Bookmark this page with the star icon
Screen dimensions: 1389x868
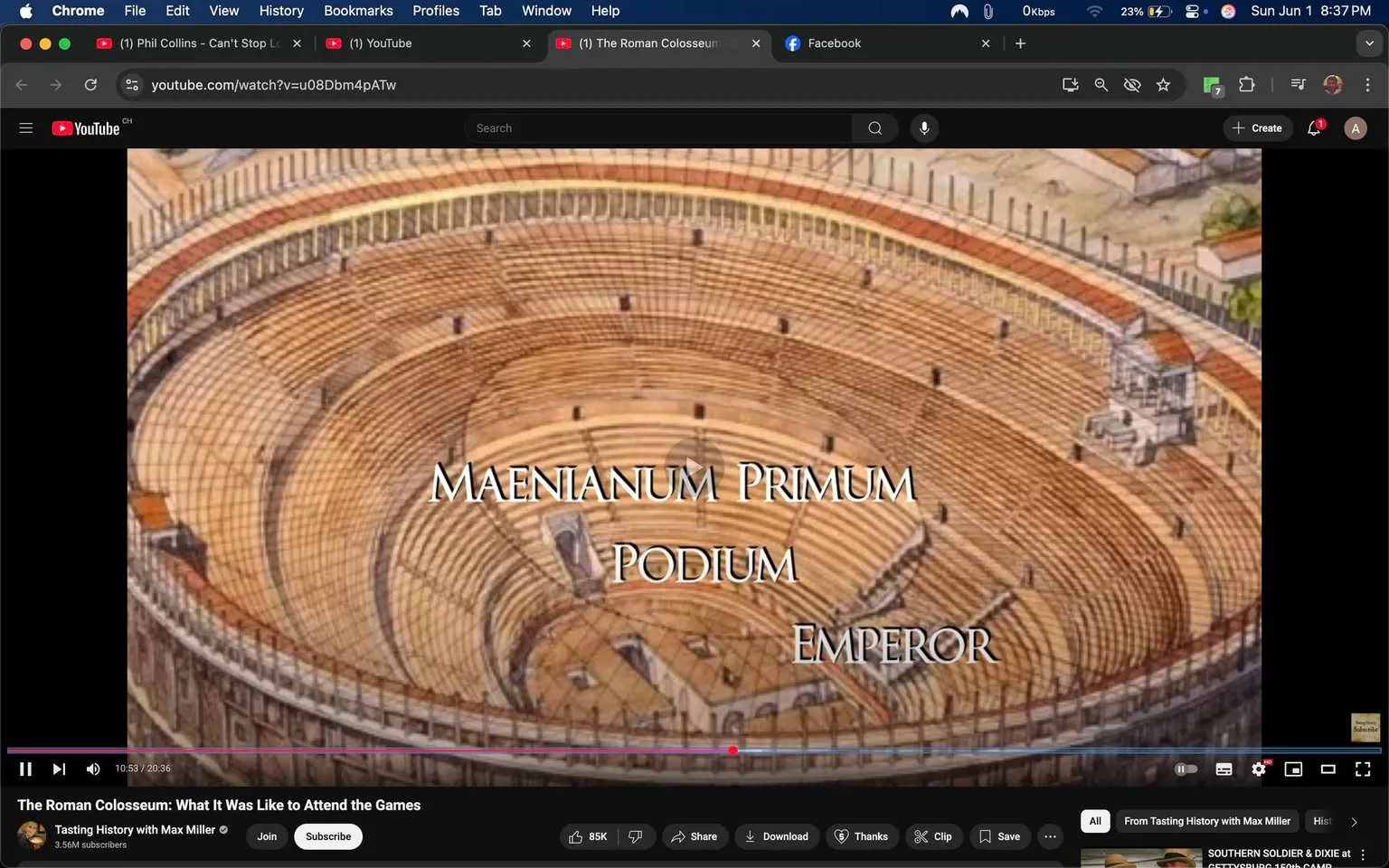point(1163,84)
